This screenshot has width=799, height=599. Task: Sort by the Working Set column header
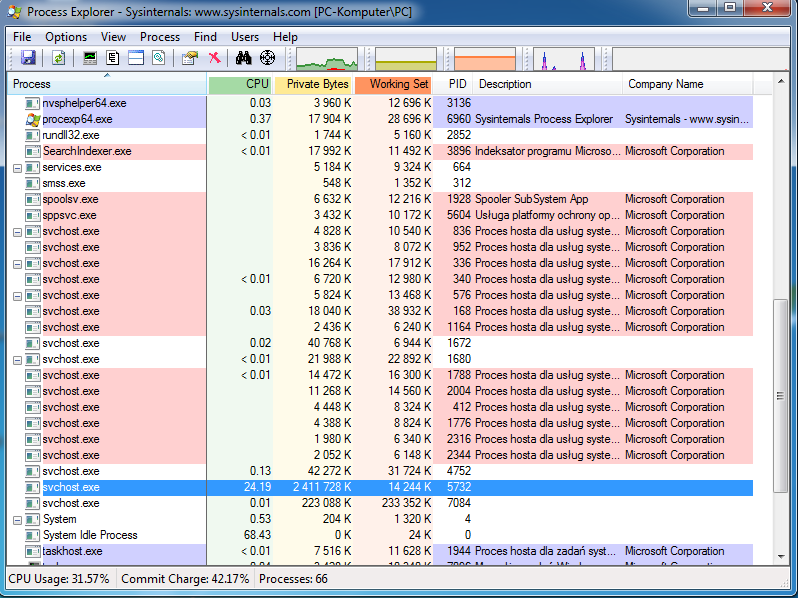point(393,84)
